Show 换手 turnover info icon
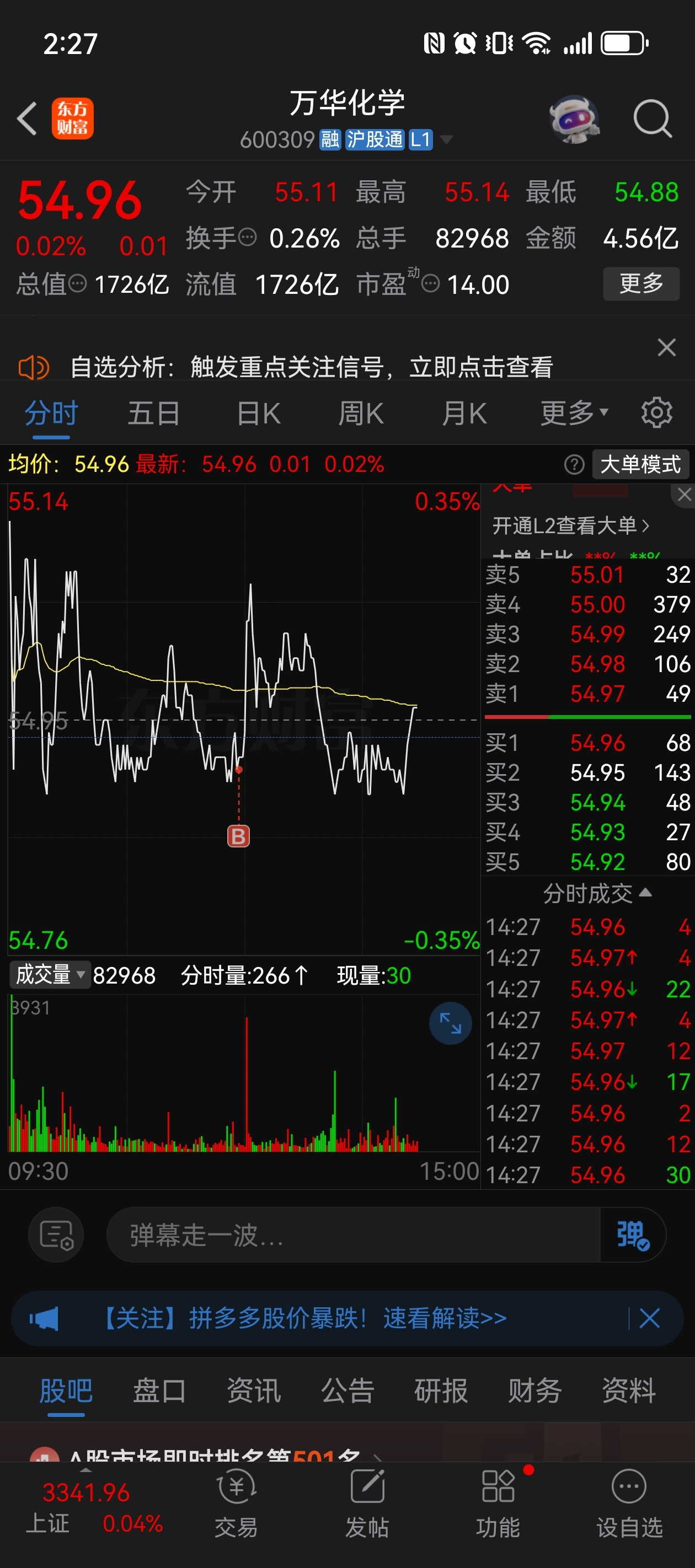Screen dimensions: 695x1568 click(247, 237)
